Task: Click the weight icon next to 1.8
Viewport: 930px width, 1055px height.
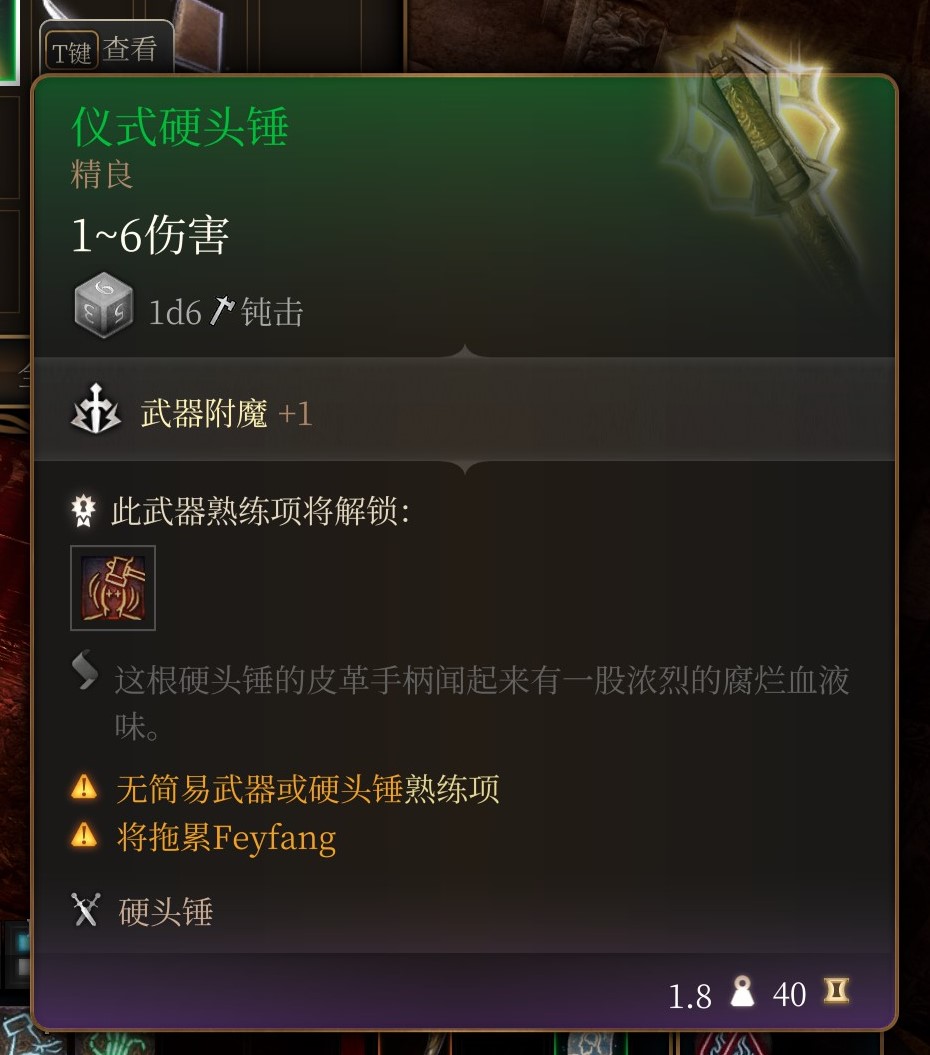Action: pos(742,992)
